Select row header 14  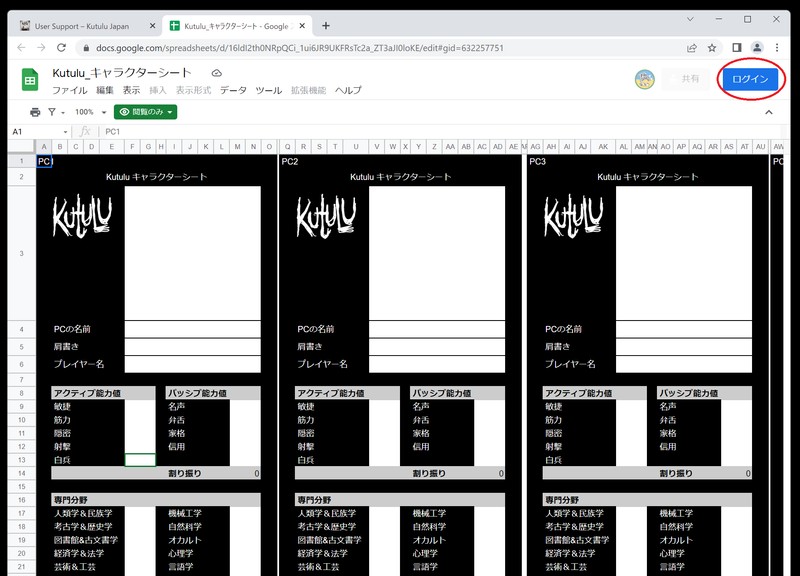[x=21, y=473]
